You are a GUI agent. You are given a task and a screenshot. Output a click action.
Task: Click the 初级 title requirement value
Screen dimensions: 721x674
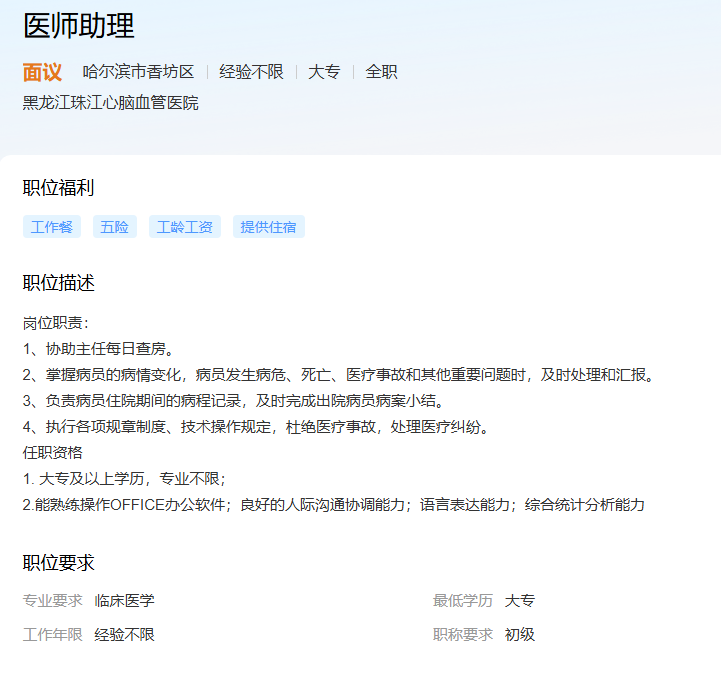click(520, 635)
